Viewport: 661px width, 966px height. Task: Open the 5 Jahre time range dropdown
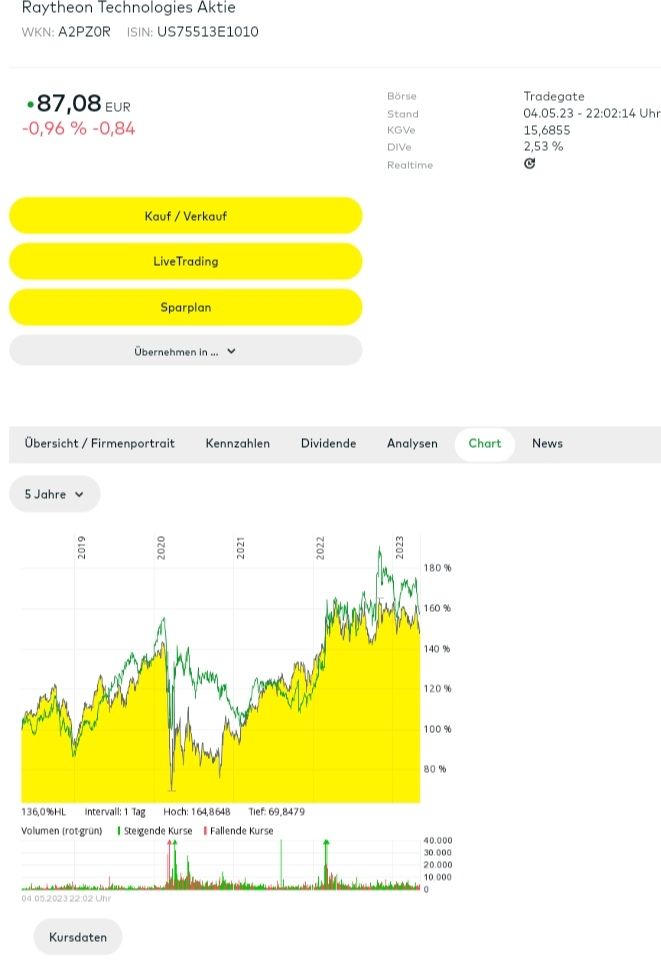55,494
